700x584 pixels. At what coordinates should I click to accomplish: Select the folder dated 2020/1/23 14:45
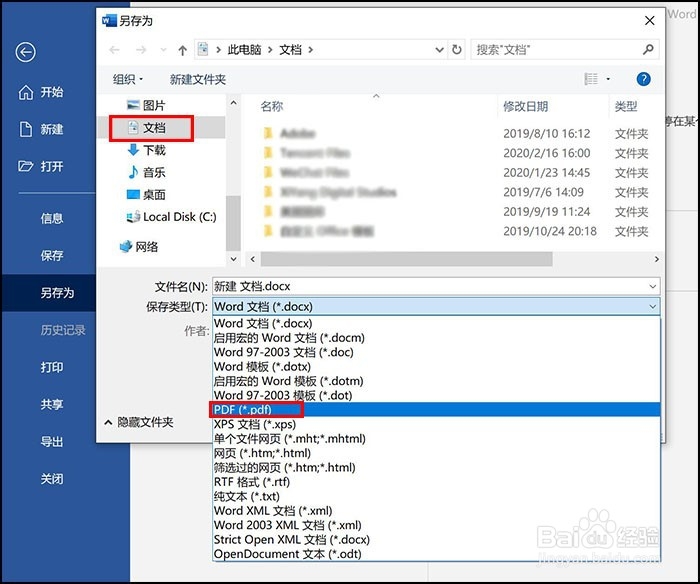[454, 172]
